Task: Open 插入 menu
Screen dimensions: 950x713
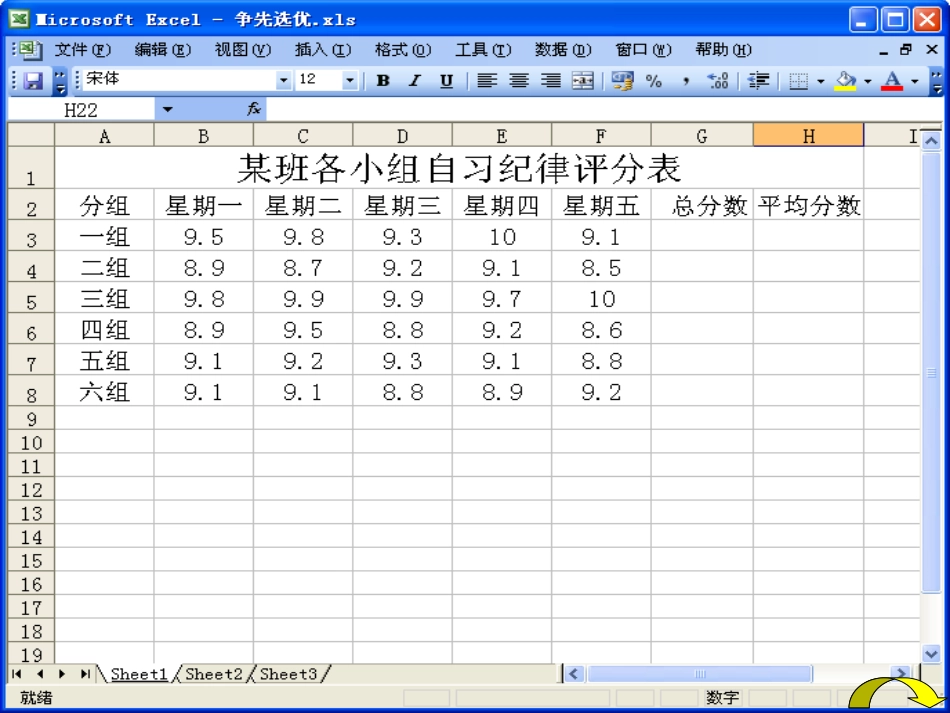Action: click(x=323, y=50)
